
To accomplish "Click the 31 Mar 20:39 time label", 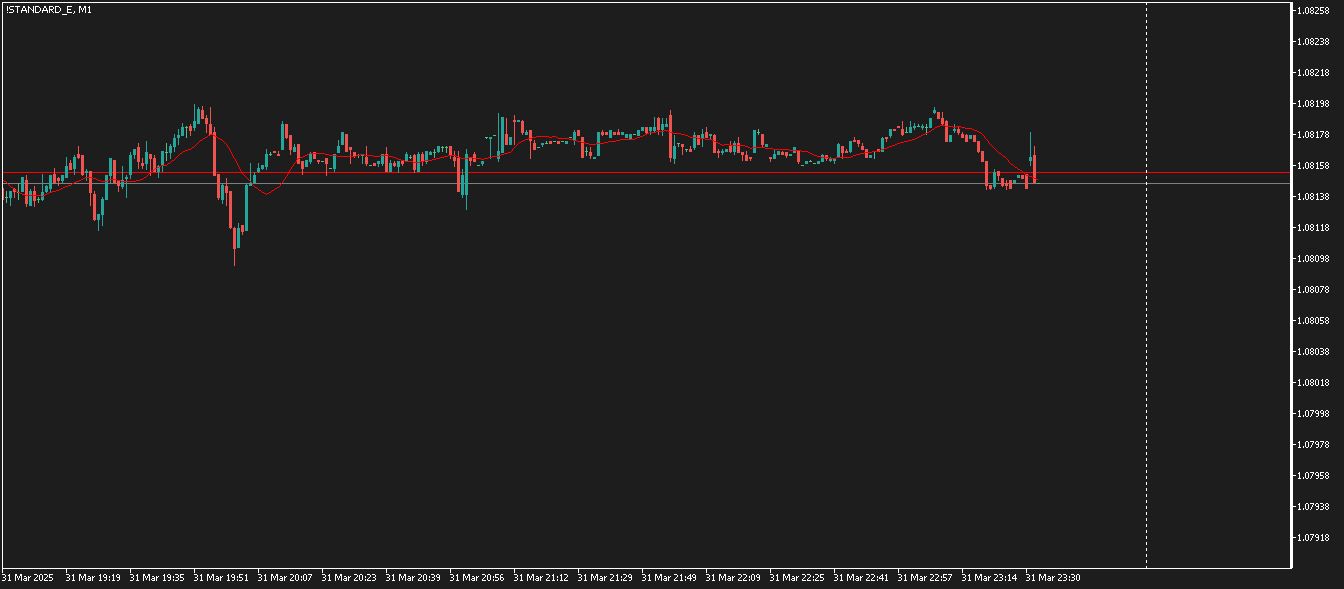I will coord(413,577).
